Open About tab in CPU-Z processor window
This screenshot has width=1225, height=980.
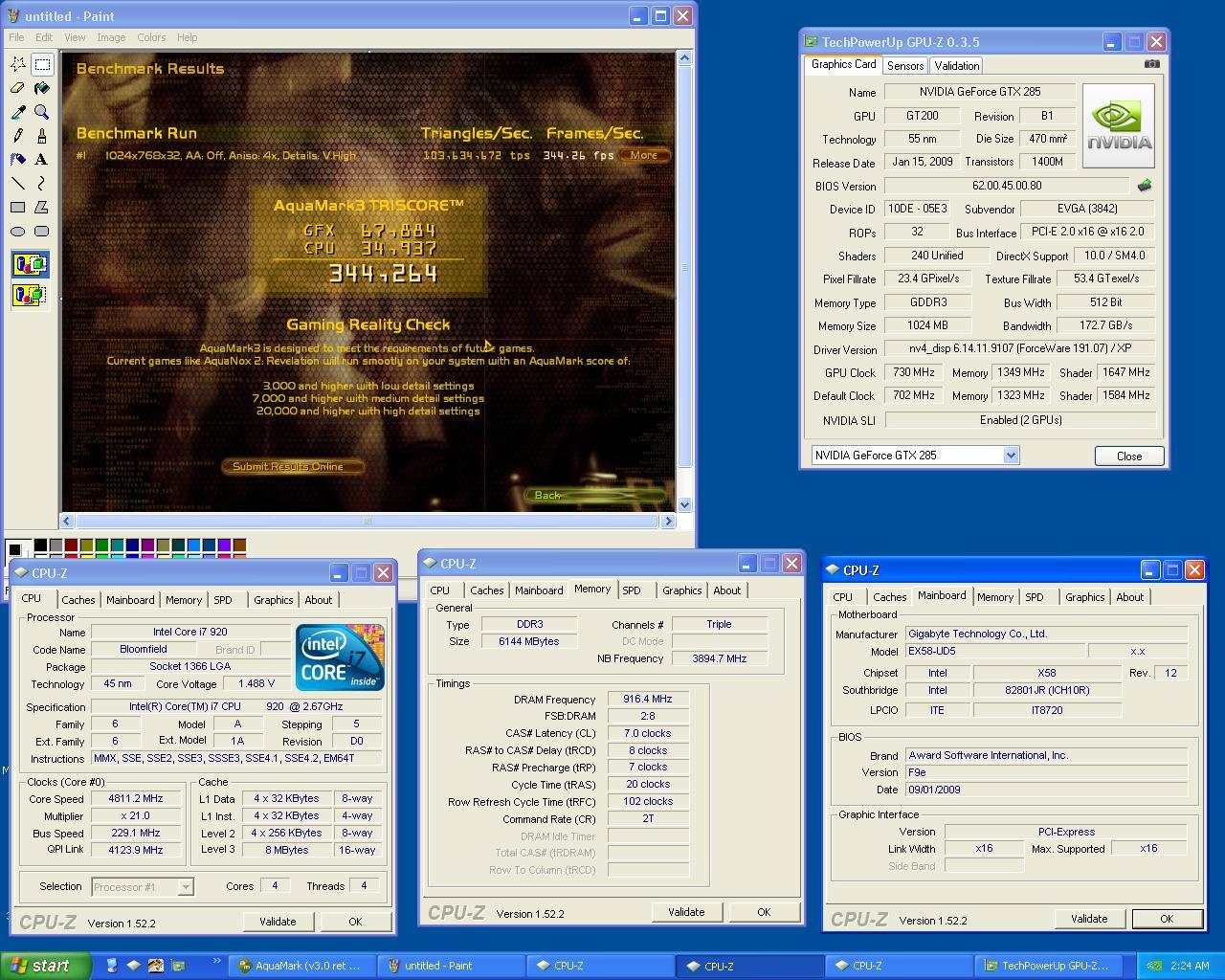[x=319, y=600]
